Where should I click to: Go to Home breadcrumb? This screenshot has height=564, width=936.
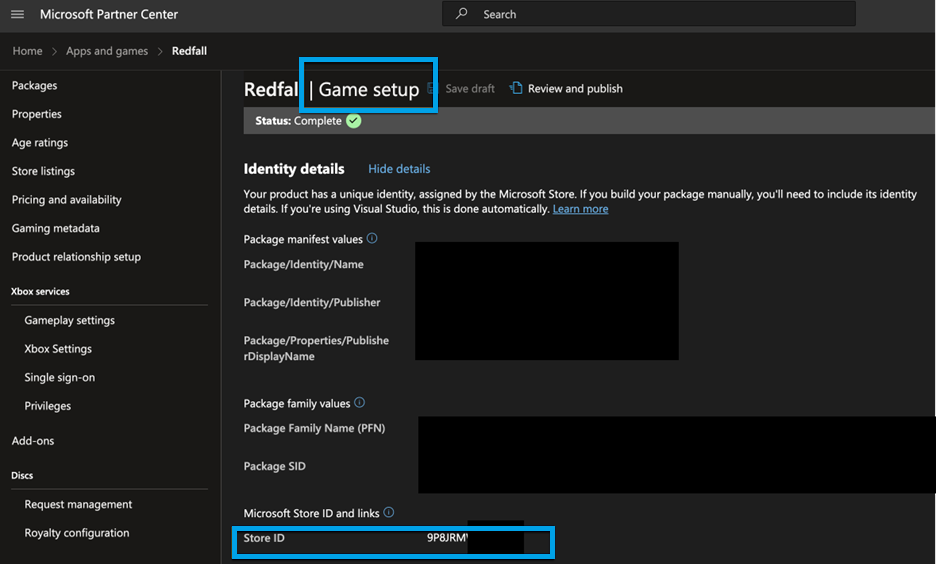tap(27, 51)
